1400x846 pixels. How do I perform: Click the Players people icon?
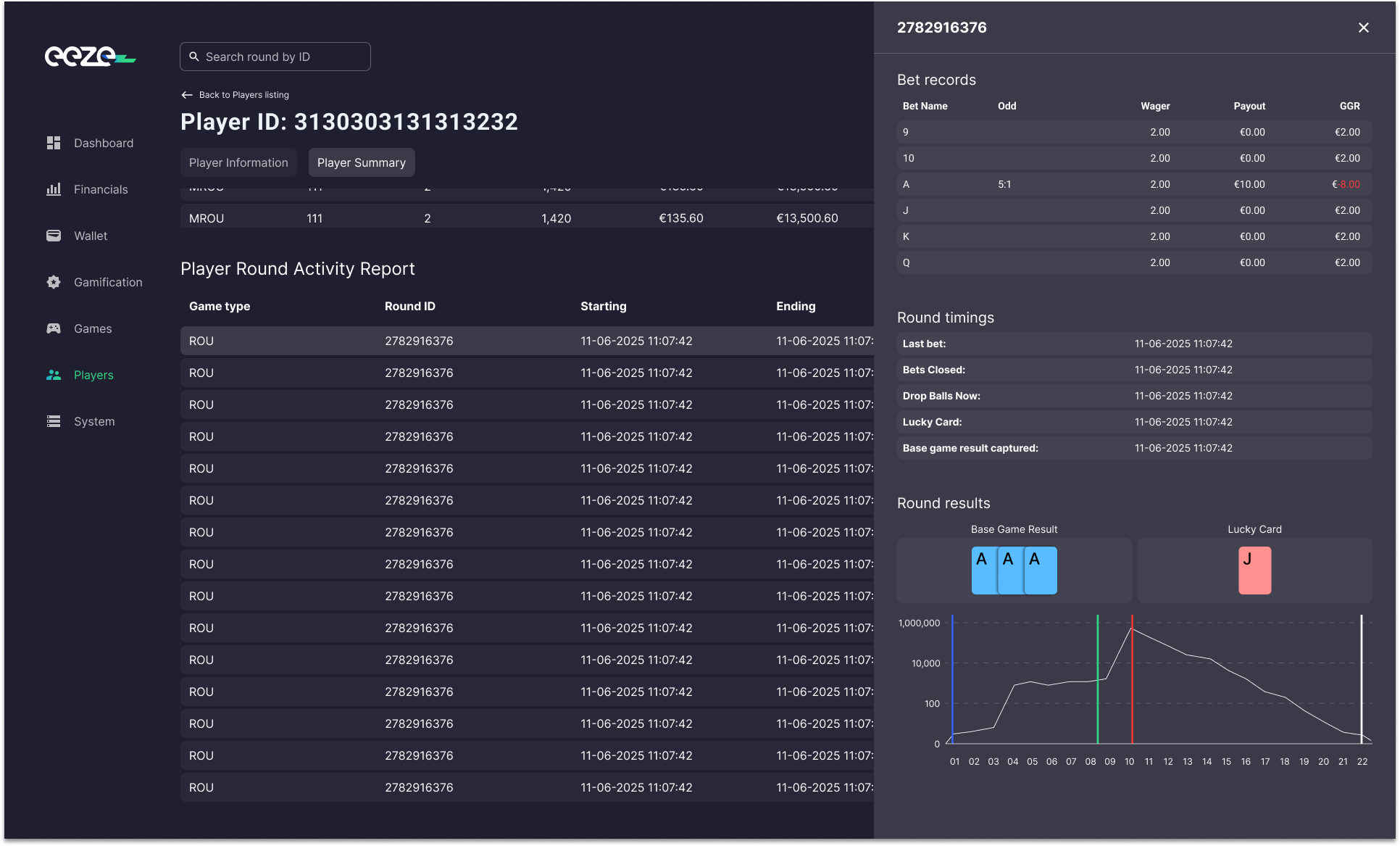click(54, 375)
